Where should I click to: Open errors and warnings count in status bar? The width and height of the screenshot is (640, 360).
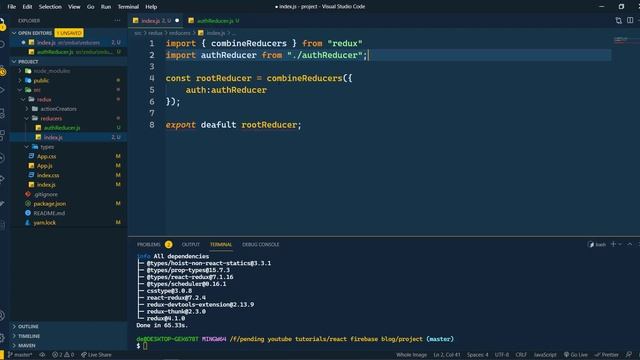coord(63,355)
